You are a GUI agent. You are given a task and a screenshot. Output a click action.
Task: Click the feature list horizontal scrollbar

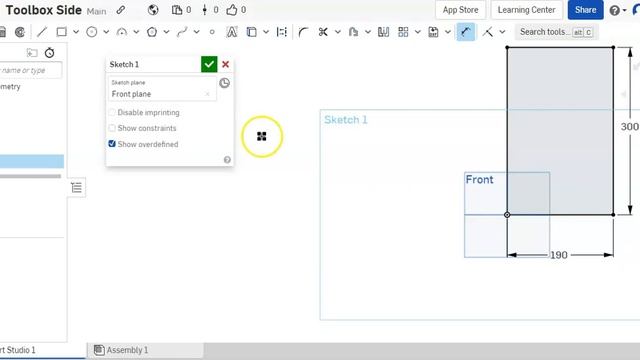[x=30, y=176]
